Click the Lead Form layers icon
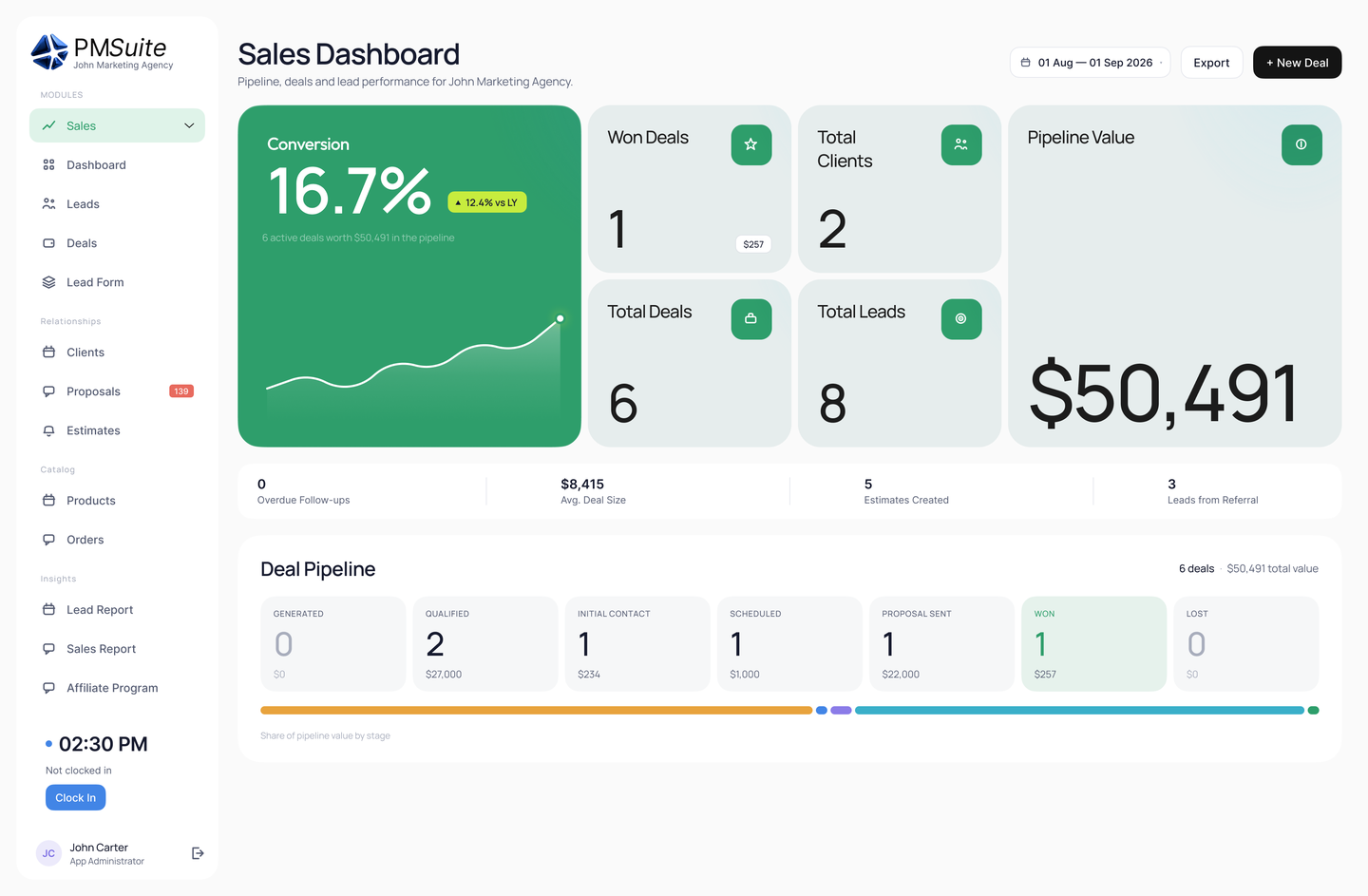Screen dimensions: 1368x896 (48, 282)
